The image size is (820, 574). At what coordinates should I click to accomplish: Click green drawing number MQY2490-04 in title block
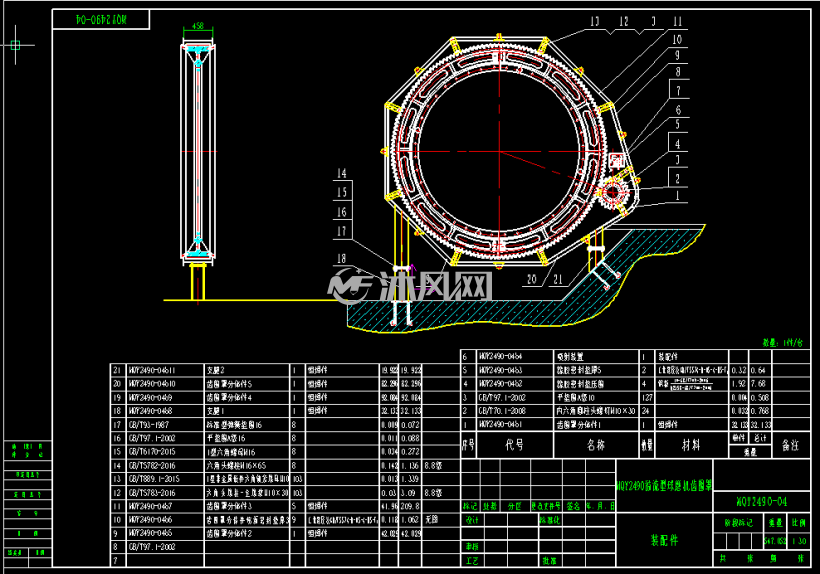761,502
